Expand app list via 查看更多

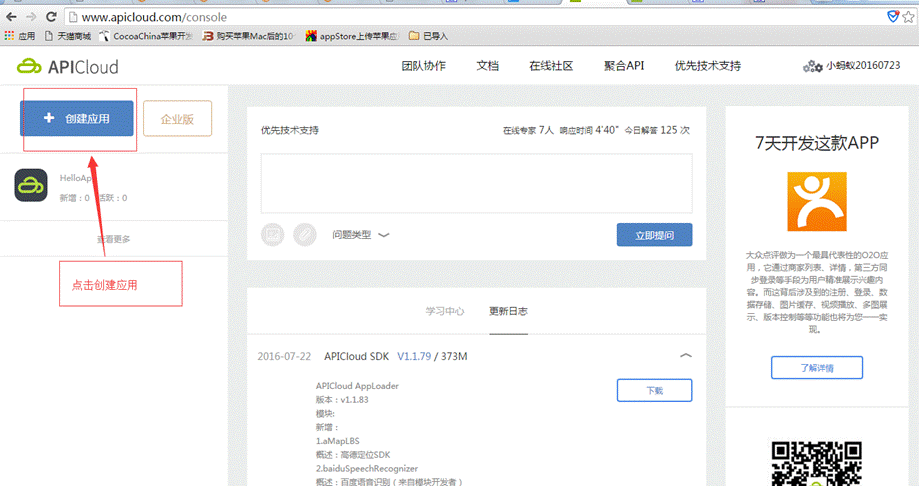[113, 239]
